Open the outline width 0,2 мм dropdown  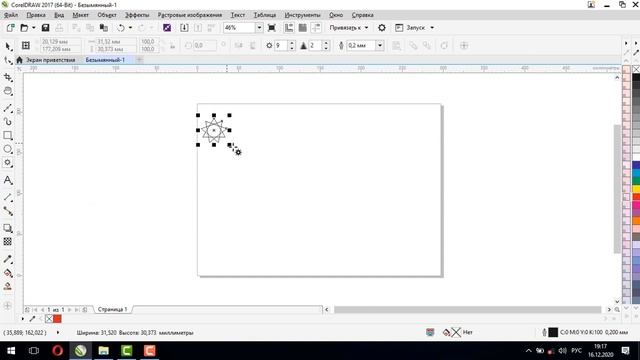pyautogui.click(x=380, y=45)
